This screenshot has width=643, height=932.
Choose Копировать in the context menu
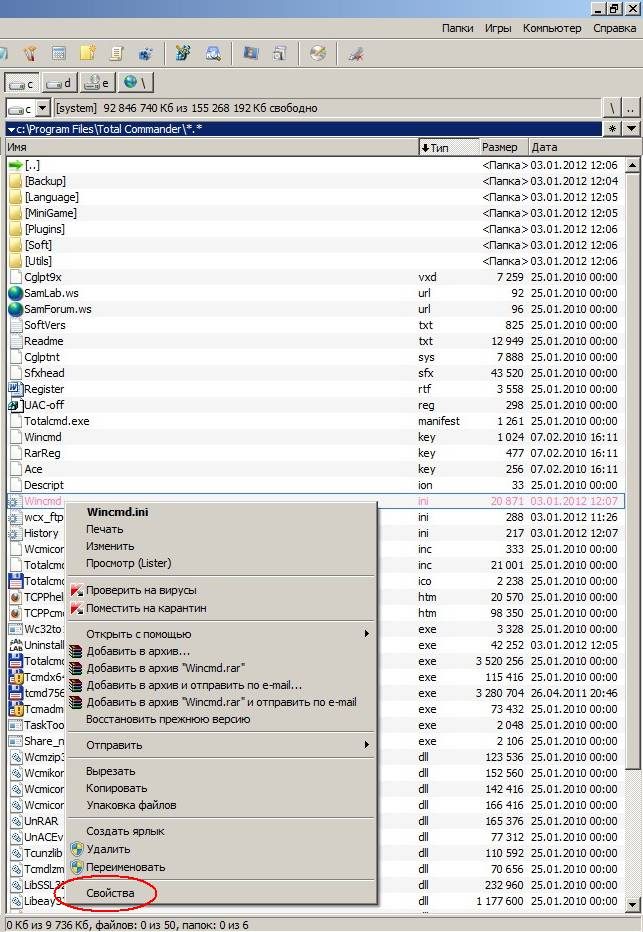pos(116,788)
